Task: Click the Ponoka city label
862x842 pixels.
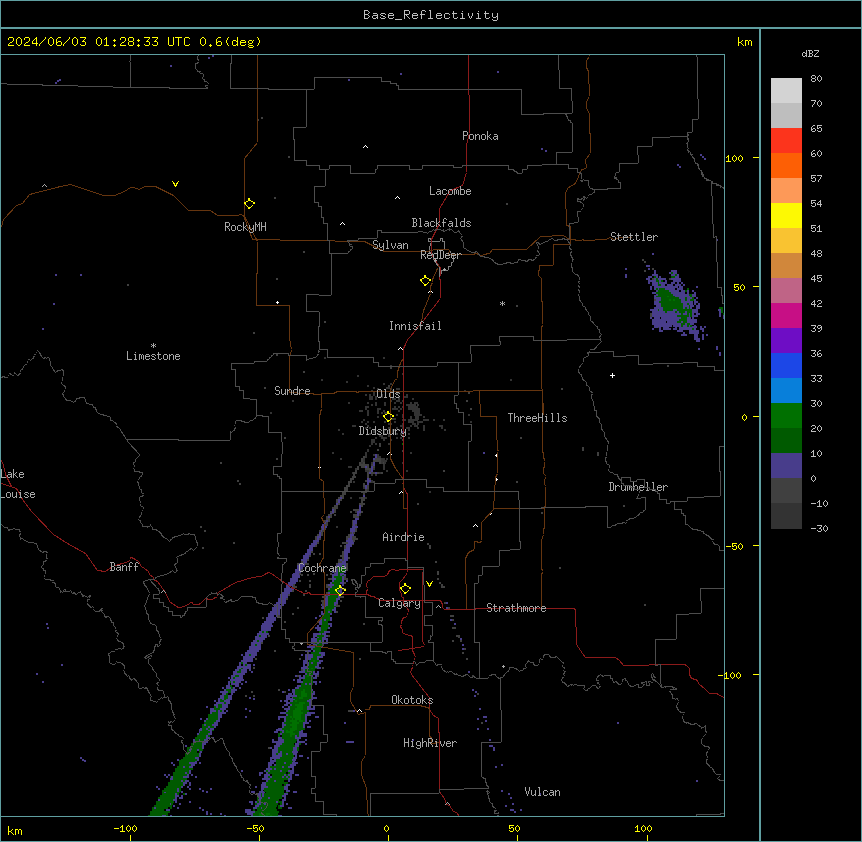Action: tap(480, 136)
